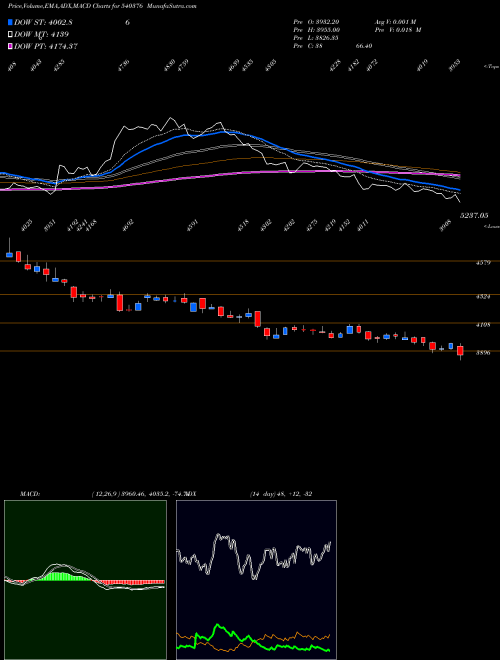
Task: Click the 4198 price level label
Action: point(483,325)
